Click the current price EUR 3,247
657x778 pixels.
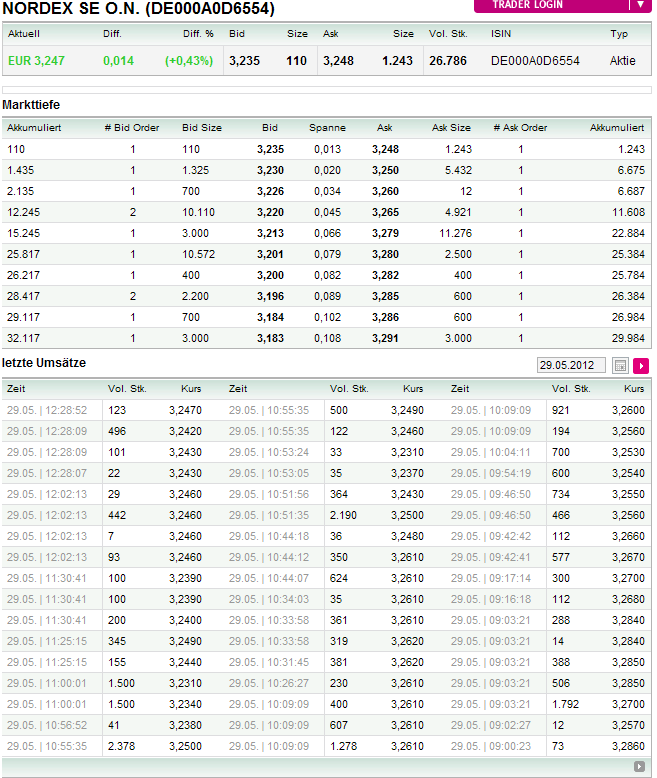tap(36, 61)
